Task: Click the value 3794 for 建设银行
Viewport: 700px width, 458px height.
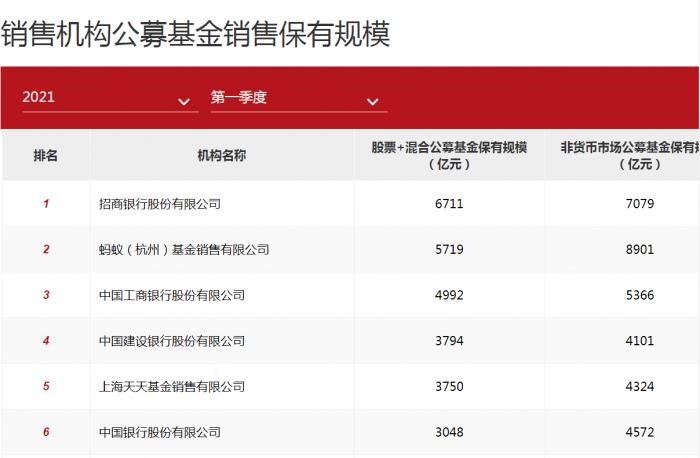Action: click(x=449, y=341)
